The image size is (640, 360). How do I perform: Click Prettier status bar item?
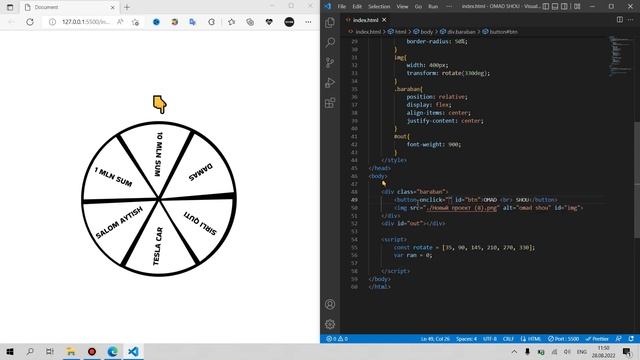coord(597,339)
